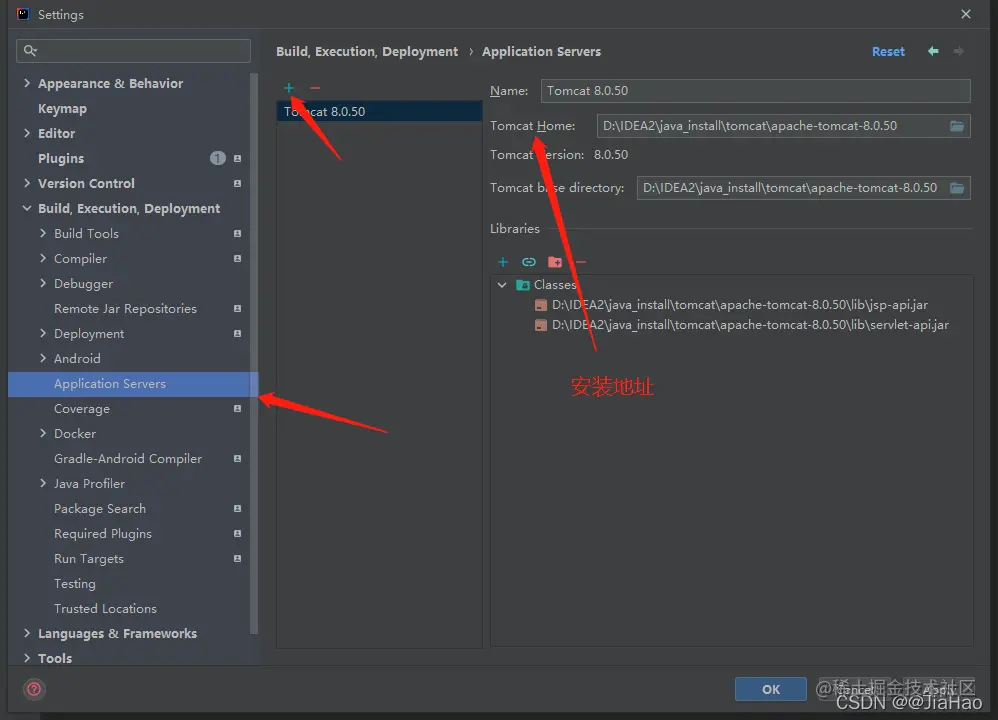This screenshot has height=720, width=998.
Task: Open Gradle-Android Compiler page
Action: tap(128, 458)
